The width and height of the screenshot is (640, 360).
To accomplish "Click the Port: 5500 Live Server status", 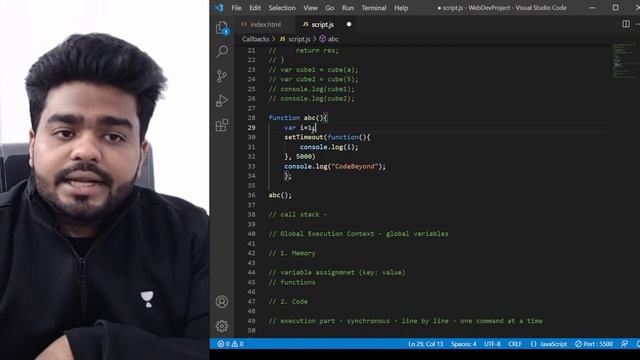I will pyautogui.click(x=594, y=344).
